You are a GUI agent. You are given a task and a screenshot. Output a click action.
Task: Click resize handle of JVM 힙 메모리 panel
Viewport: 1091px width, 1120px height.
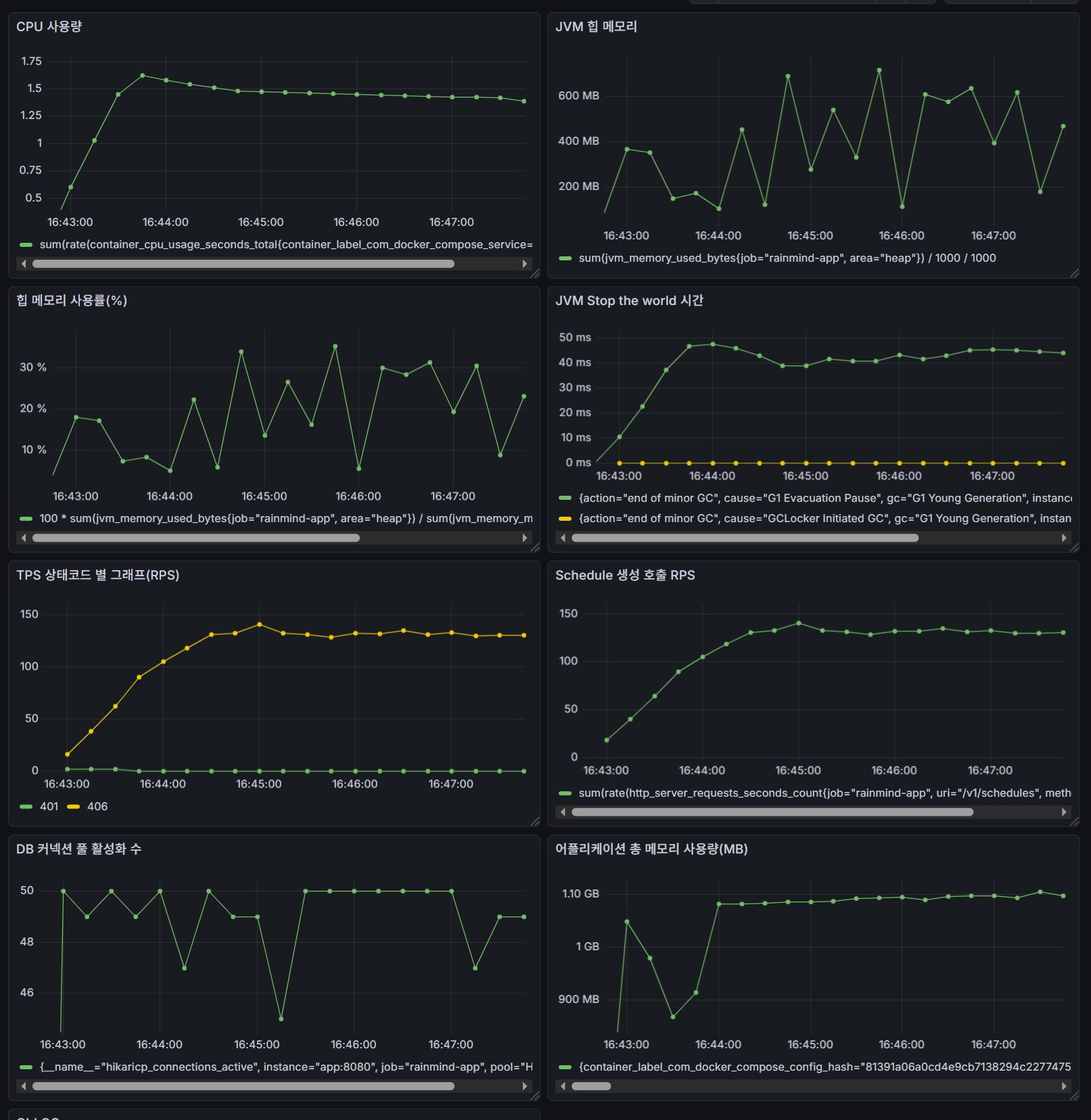click(x=1074, y=273)
